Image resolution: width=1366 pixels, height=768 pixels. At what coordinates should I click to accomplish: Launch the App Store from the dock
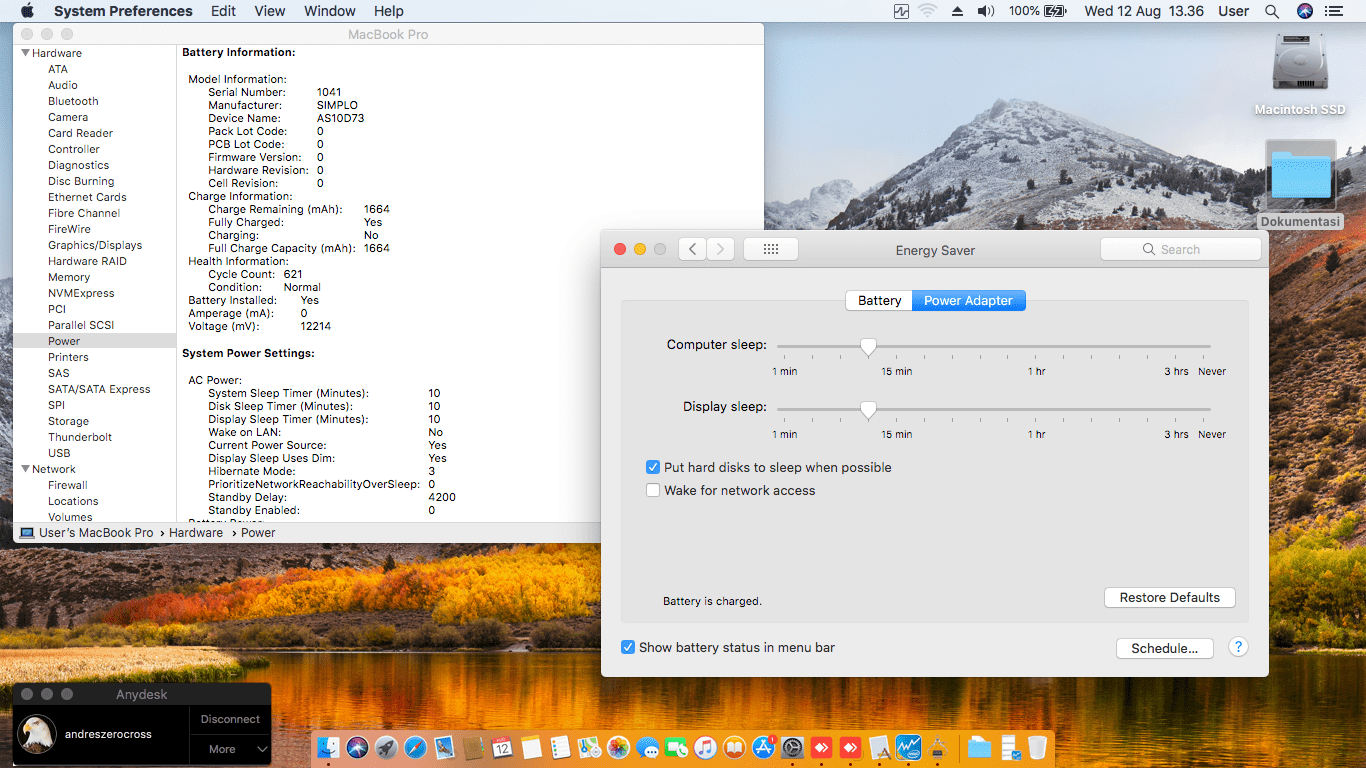coord(764,747)
